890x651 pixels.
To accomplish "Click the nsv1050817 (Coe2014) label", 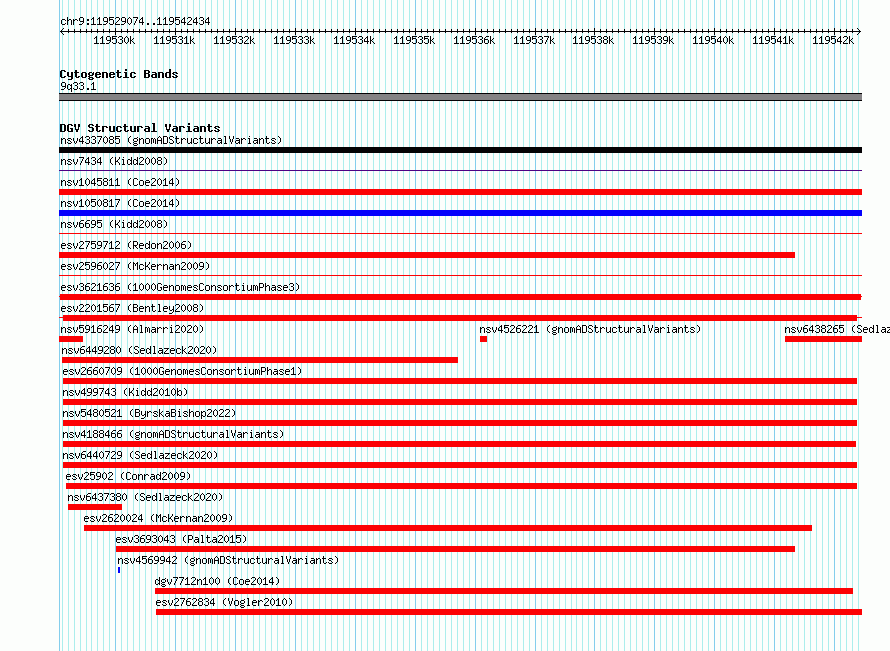I will click(x=120, y=203).
